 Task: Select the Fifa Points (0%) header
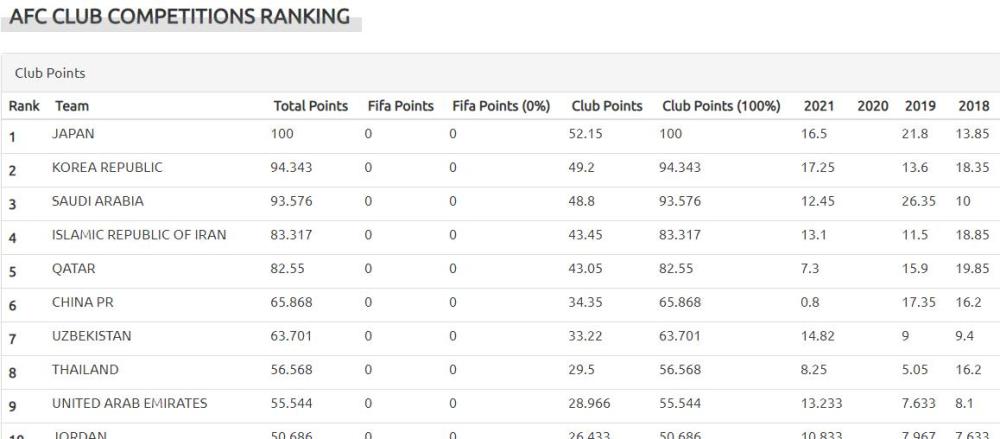(501, 106)
